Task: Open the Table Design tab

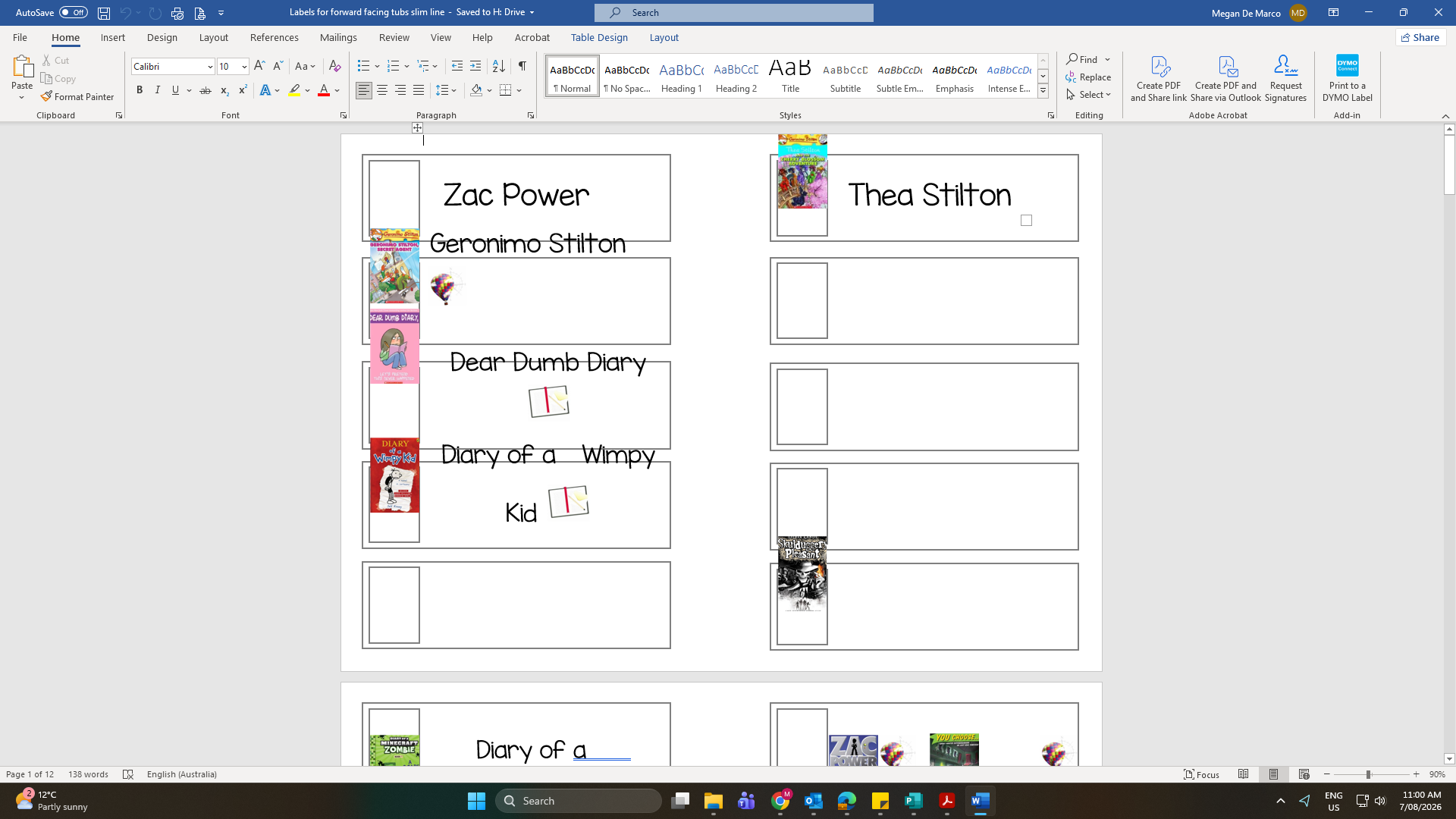Action: (599, 37)
